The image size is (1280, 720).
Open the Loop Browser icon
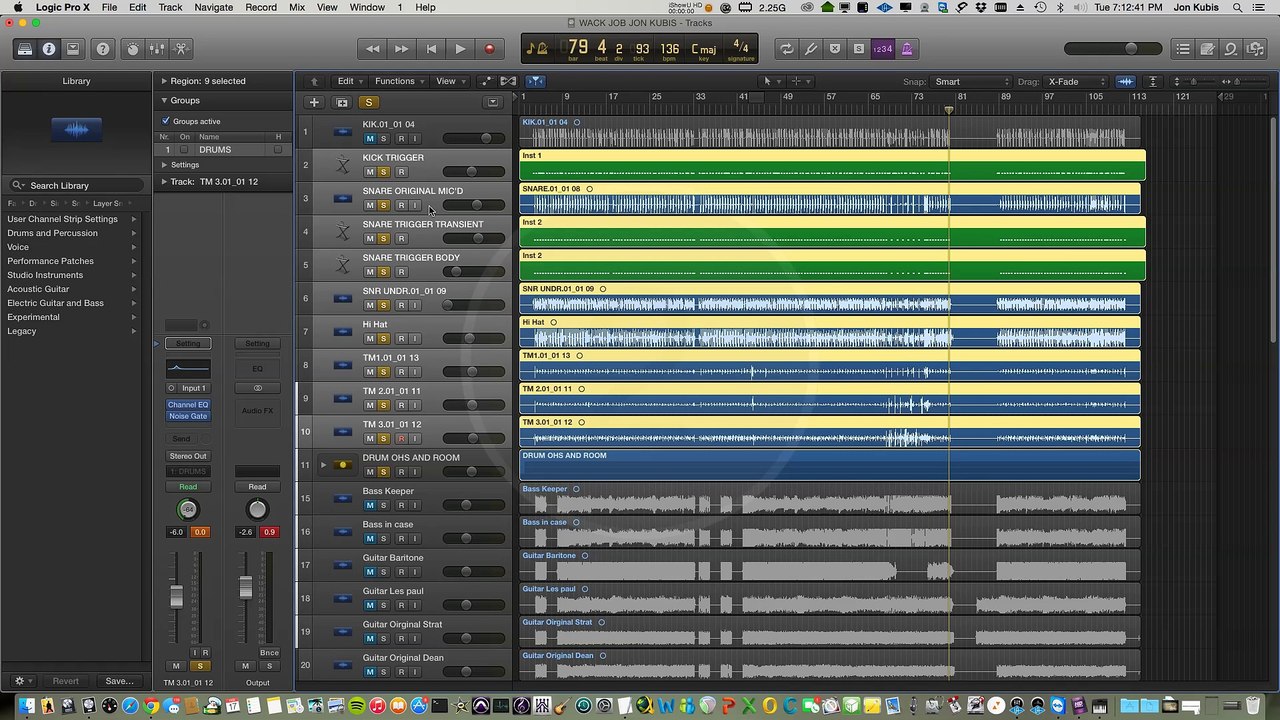[x=1231, y=49]
